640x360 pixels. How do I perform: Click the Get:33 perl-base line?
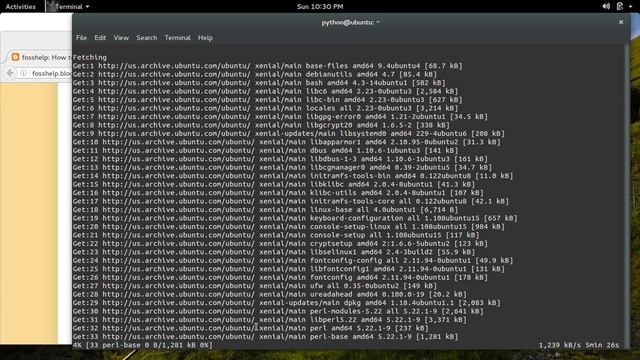266,337
